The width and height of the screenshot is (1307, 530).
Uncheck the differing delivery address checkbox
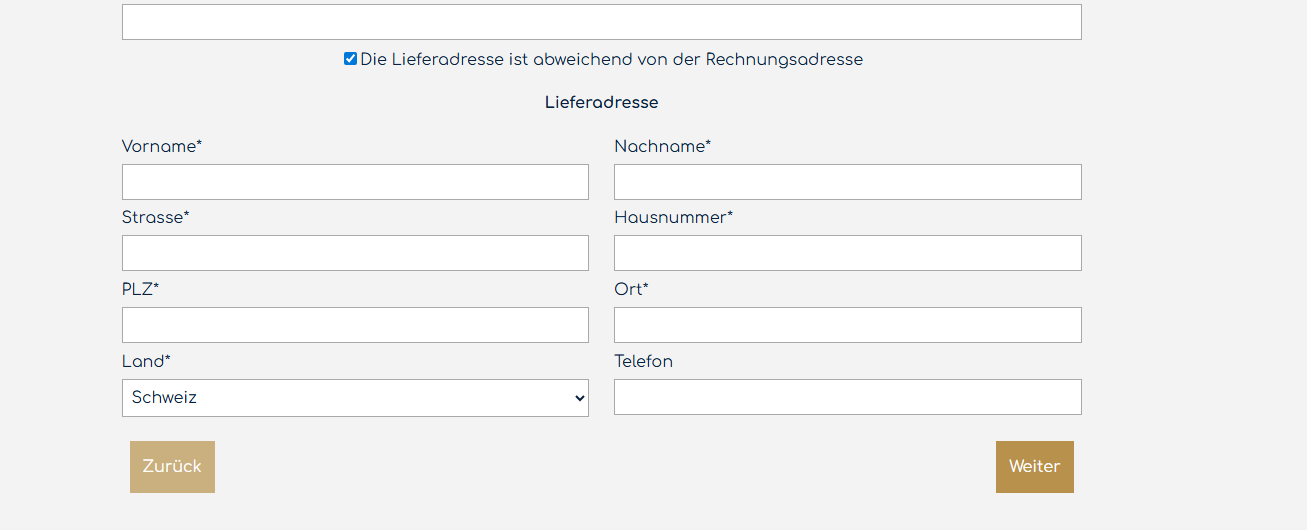pos(350,59)
